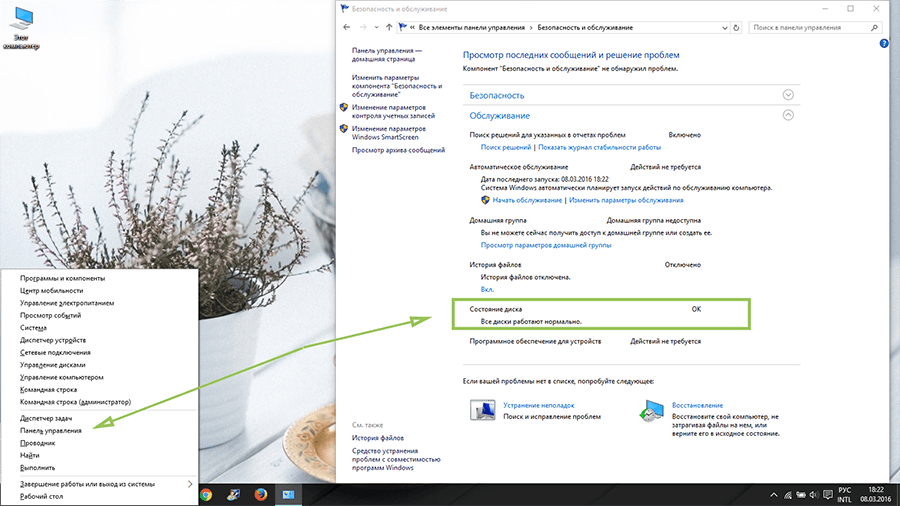Open 'Панель управления — домашняя страница'
Viewport: 900px width, 506px height.
click(x=386, y=55)
